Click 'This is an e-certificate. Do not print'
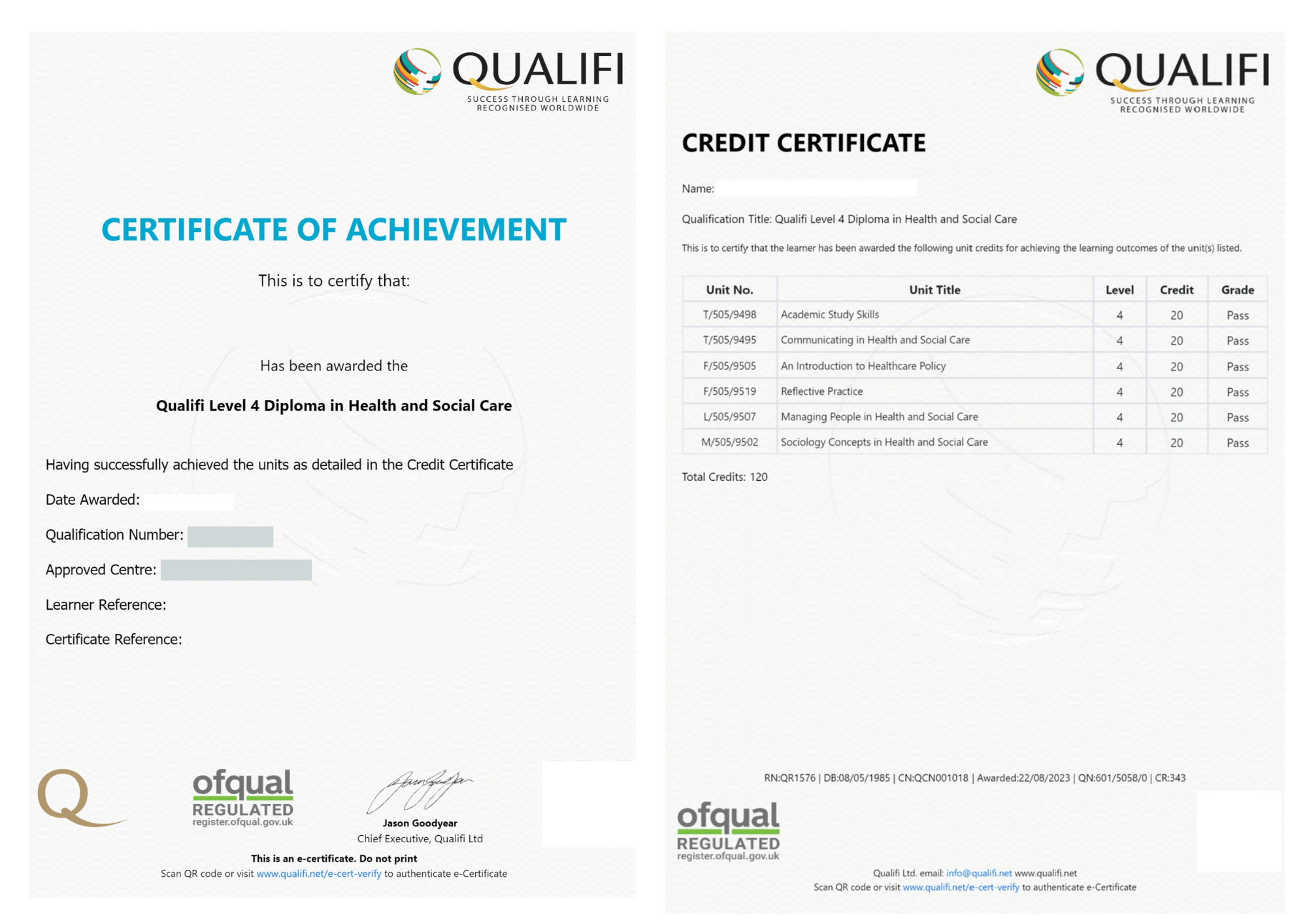Screen dimensions: 1307x924 334,859
